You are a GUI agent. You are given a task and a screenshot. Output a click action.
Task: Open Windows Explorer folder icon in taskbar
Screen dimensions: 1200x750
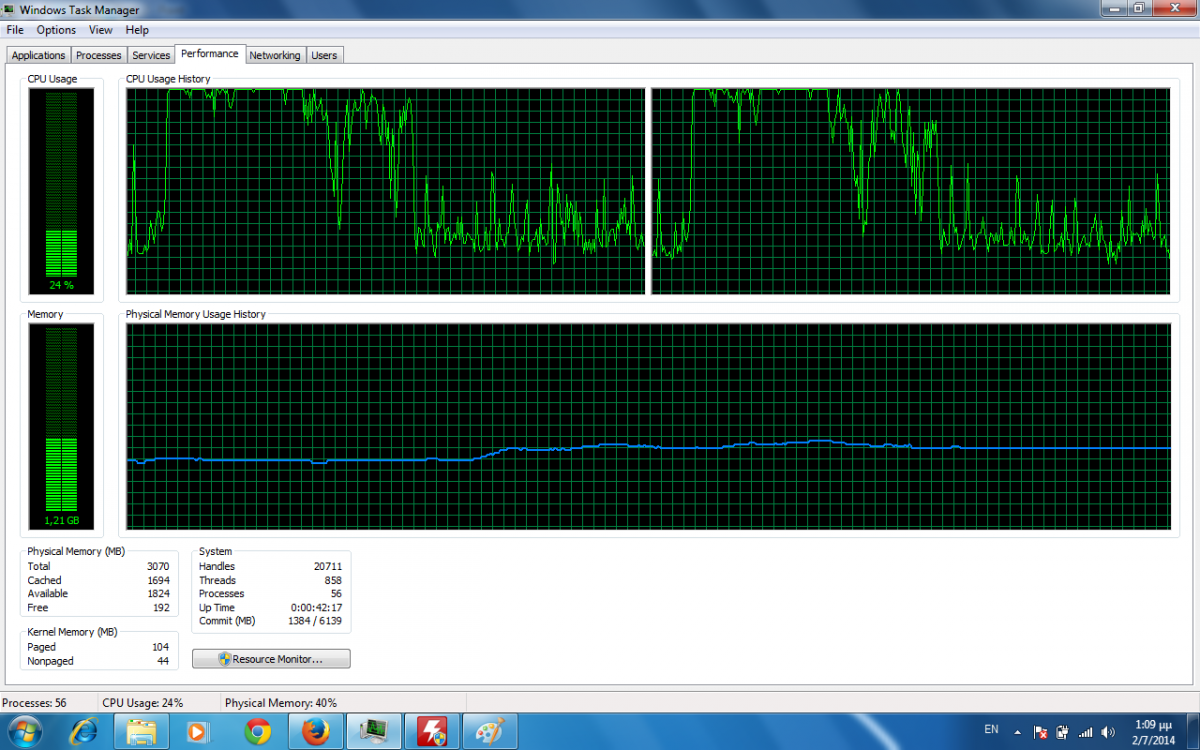click(x=141, y=731)
